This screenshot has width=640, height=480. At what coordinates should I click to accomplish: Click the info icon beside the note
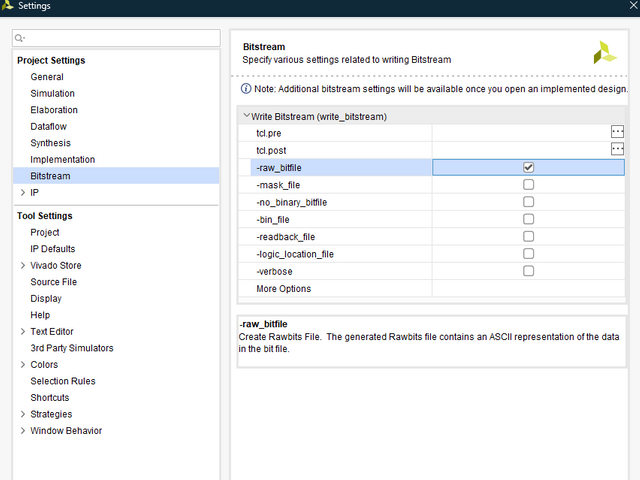tap(232, 89)
